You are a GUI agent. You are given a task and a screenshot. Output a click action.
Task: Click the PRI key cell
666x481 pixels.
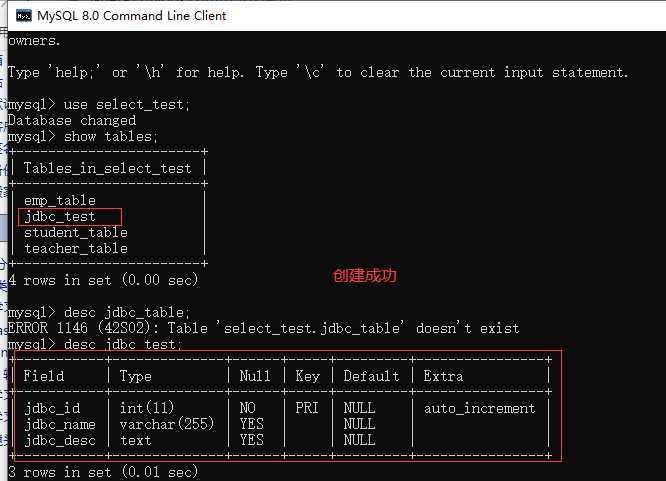307,408
